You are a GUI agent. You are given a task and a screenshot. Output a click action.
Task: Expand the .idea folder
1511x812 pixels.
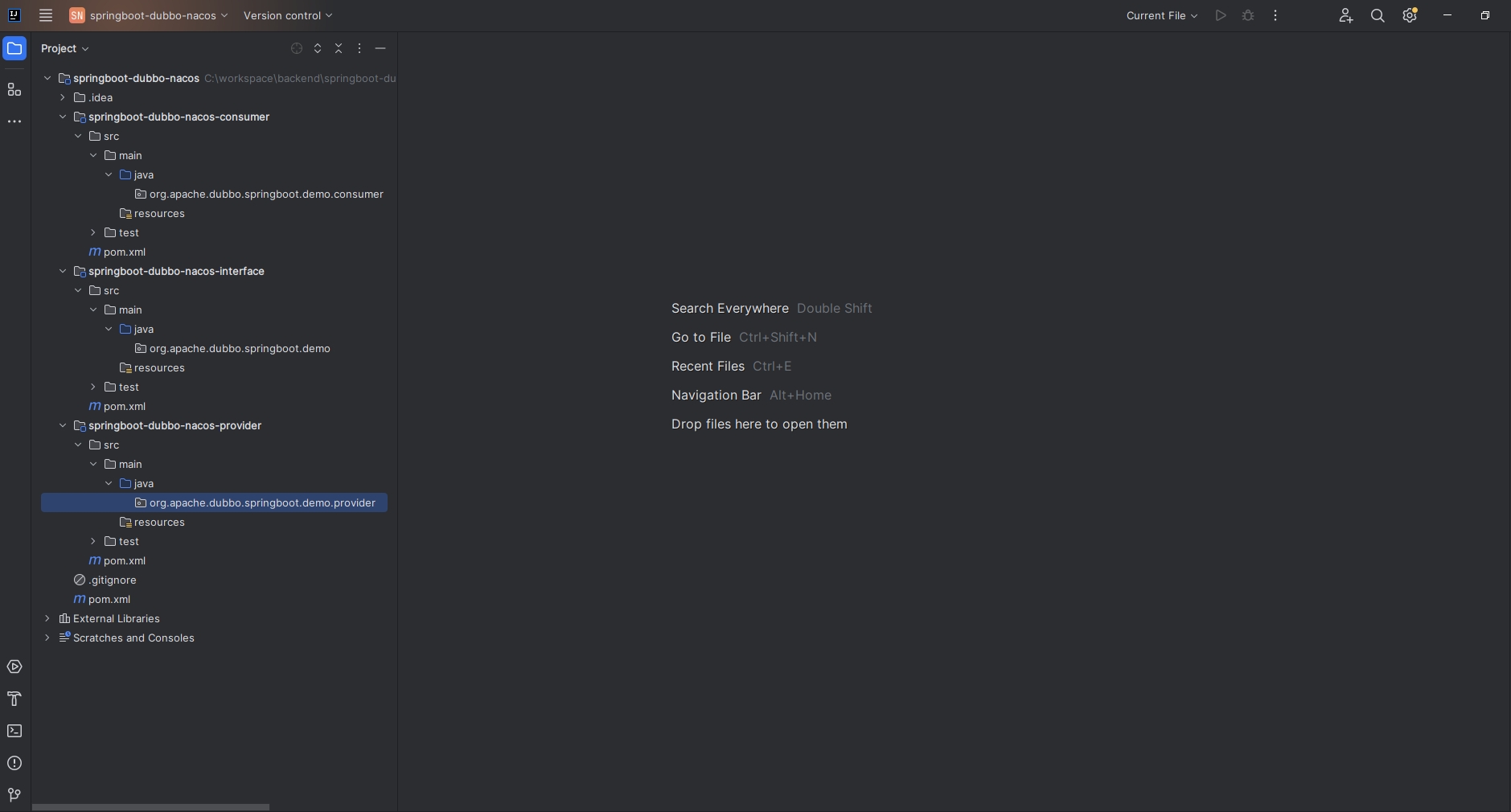(x=63, y=97)
